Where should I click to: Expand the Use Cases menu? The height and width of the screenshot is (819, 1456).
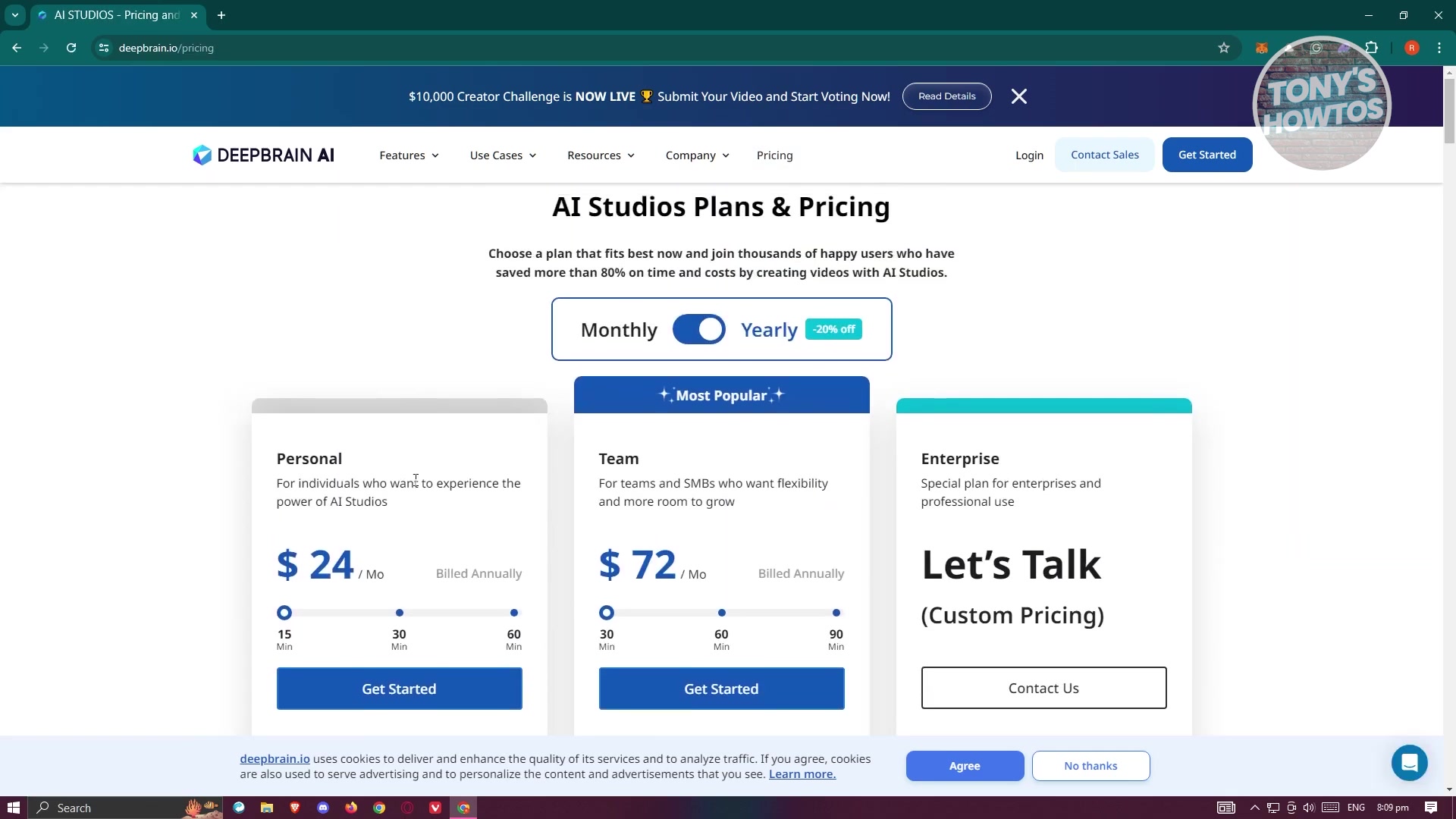tap(503, 155)
